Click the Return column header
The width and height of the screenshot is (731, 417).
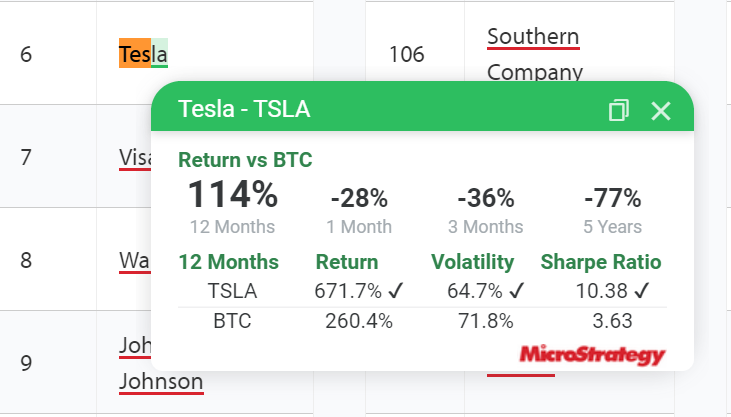[347, 262]
